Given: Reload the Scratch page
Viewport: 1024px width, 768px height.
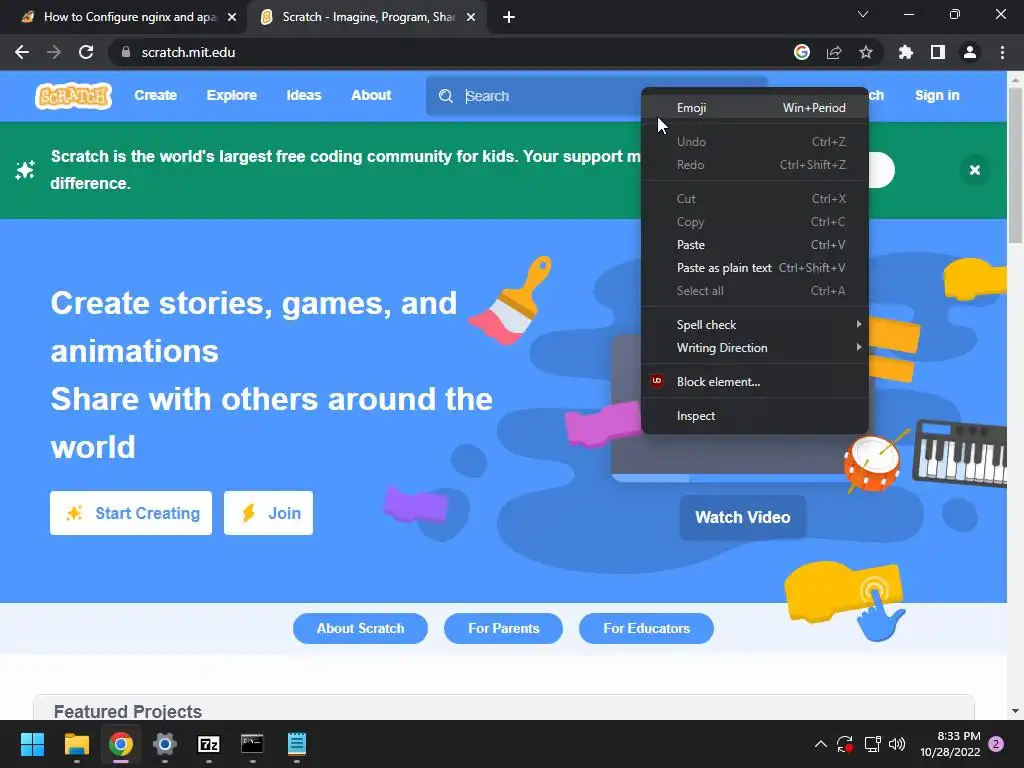Looking at the screenshot, I should point(86,52).
